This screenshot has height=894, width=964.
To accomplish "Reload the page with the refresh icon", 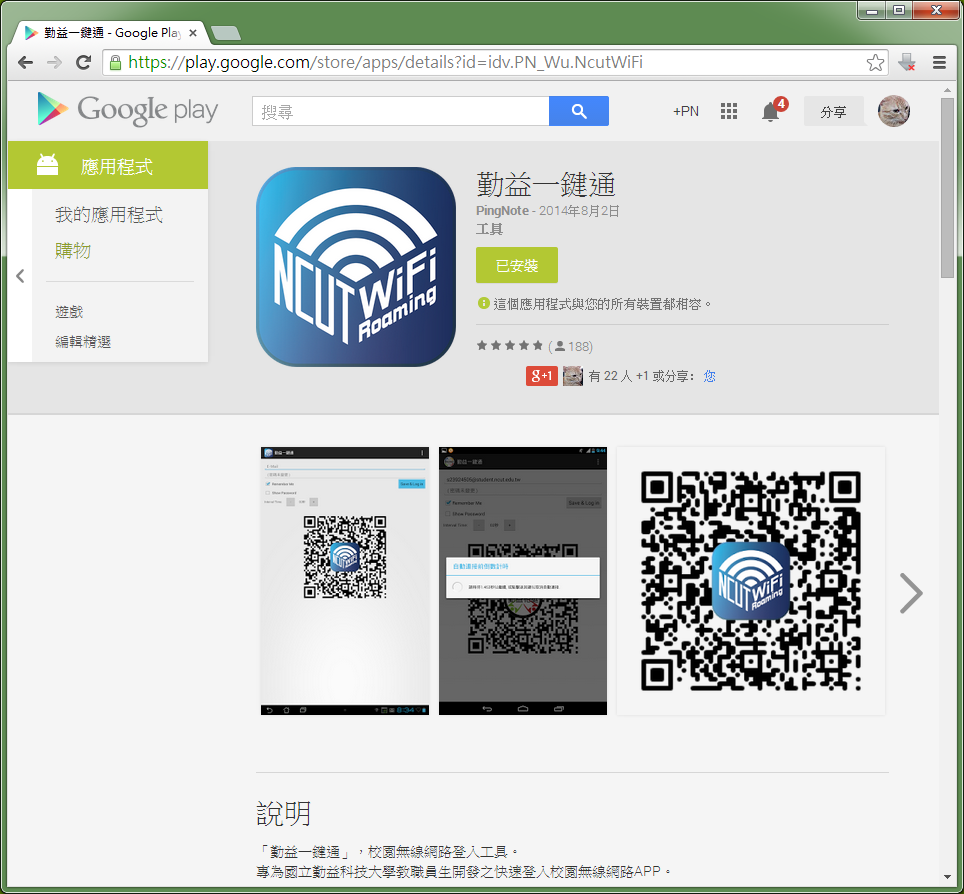I will click(x=84, y=62).
